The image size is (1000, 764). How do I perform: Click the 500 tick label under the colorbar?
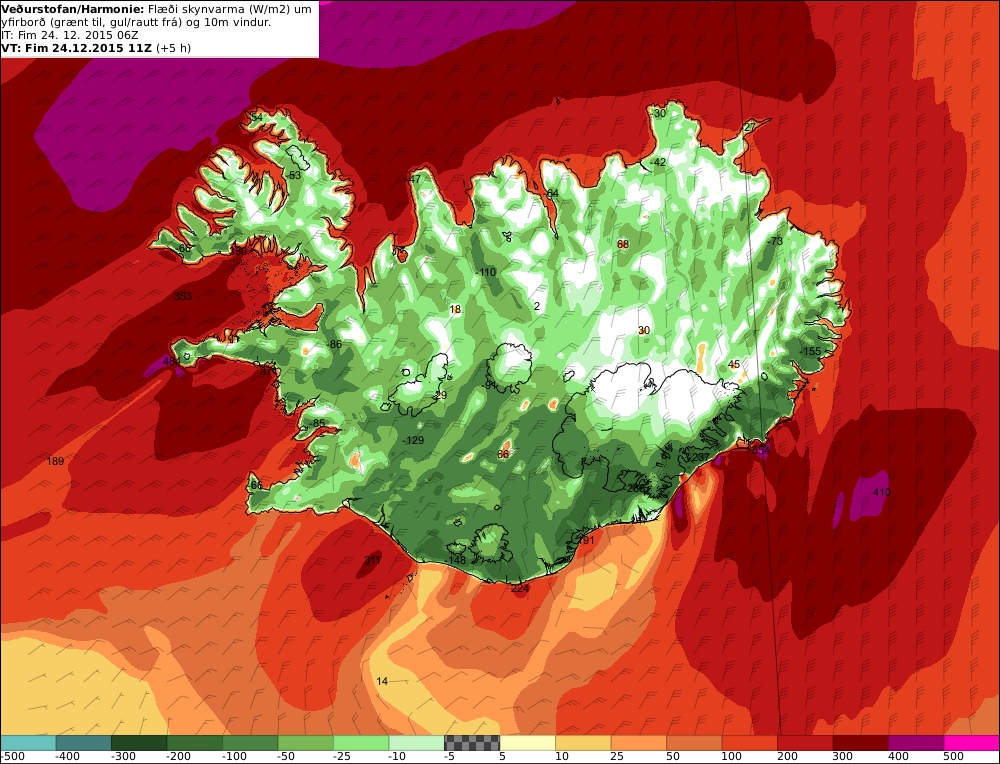pyautogui.click(x=953, y=757)
